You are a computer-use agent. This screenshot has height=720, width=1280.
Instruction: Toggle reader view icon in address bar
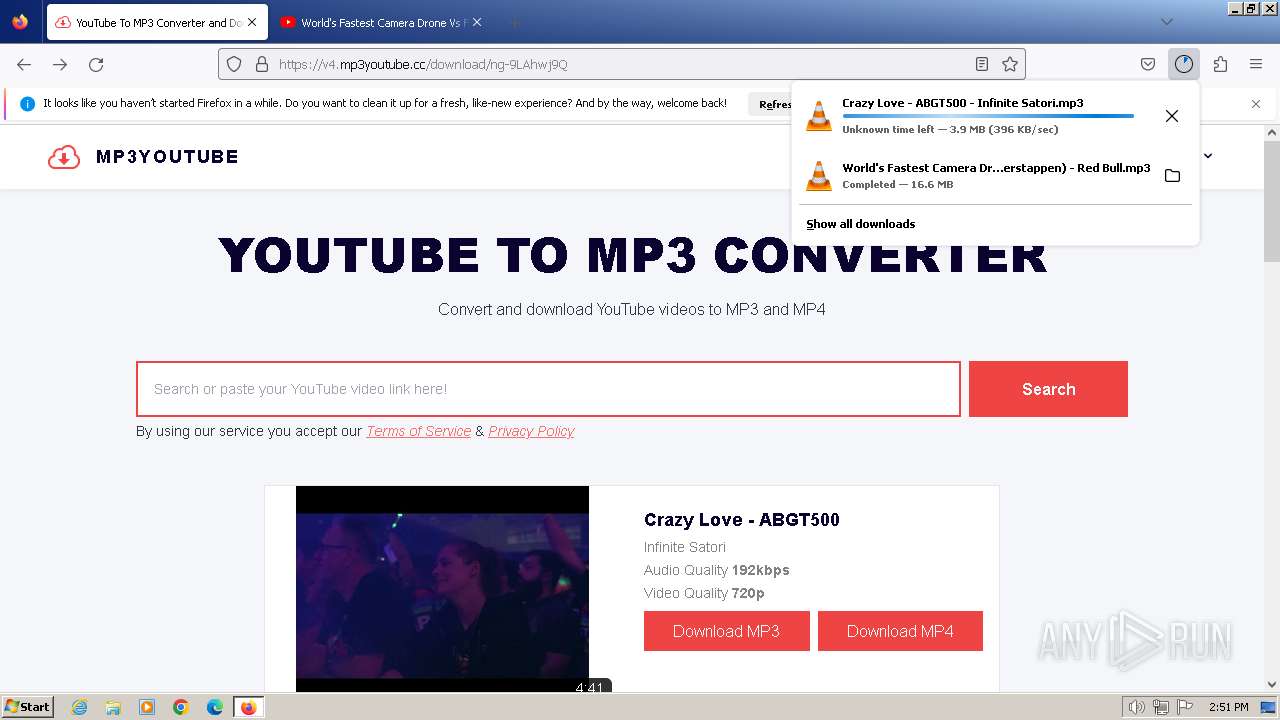[982, 64]
